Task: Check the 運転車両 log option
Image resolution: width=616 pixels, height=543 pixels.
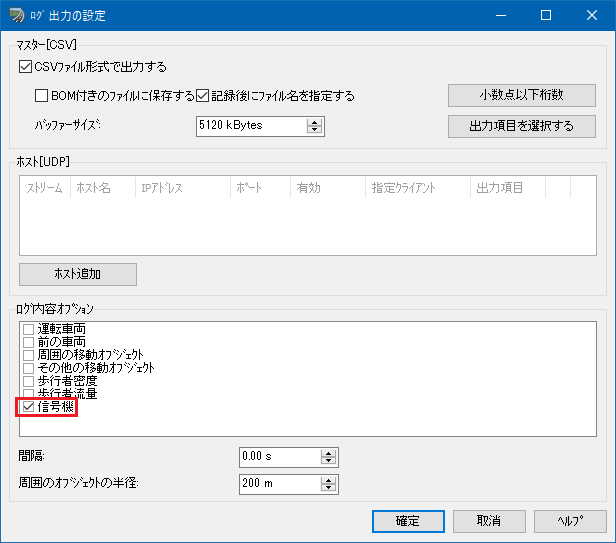Action: click(28, 329)
